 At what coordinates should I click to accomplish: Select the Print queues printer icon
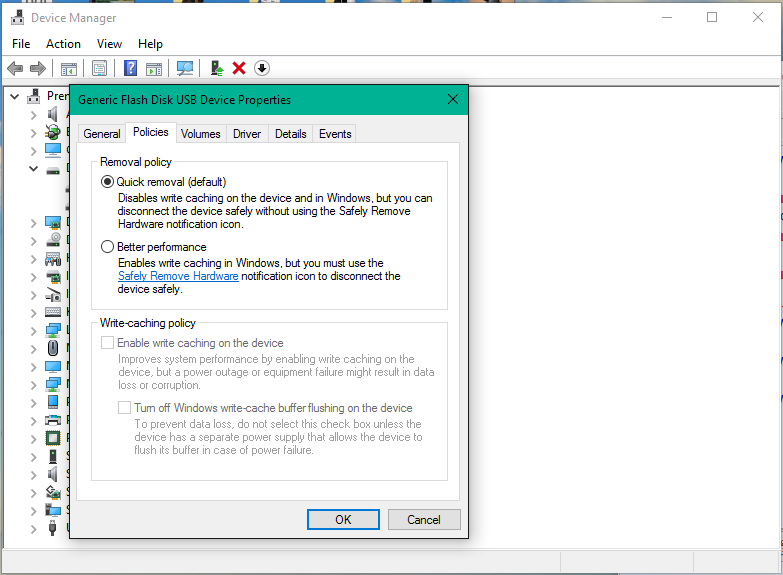tap(53, 420)
